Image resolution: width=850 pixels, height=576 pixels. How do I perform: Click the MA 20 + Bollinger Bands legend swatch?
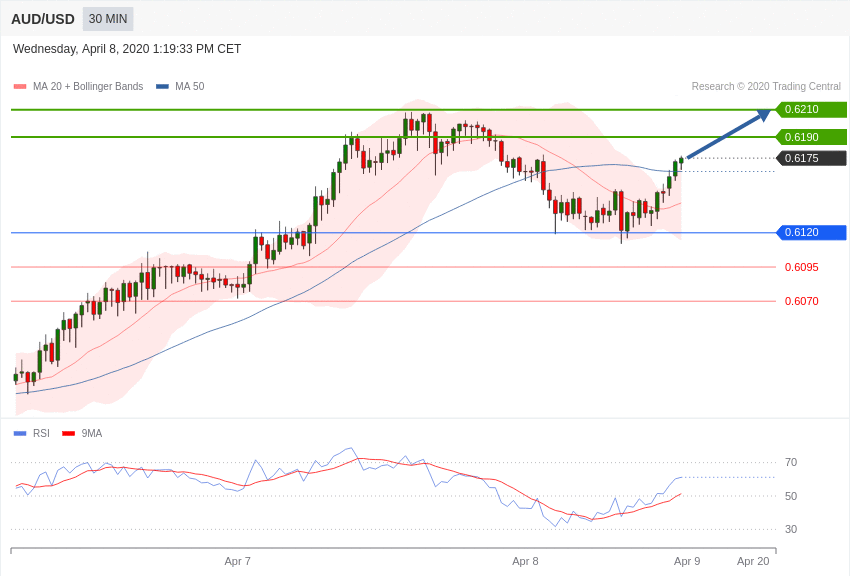pos(20,86)
